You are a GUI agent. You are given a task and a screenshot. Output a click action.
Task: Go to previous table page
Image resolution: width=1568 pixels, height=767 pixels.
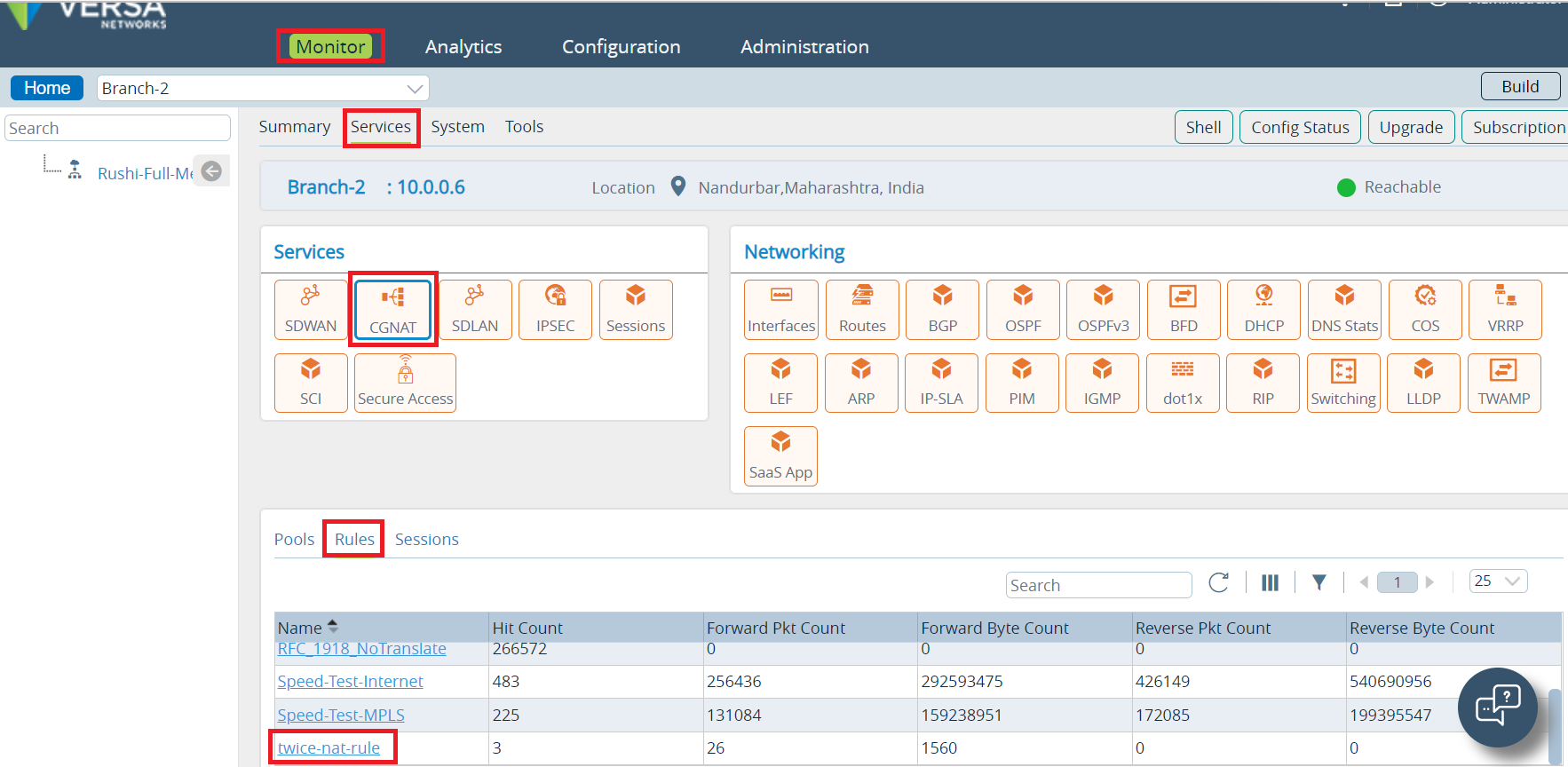pyautogui.click(x=1364, y=582)
